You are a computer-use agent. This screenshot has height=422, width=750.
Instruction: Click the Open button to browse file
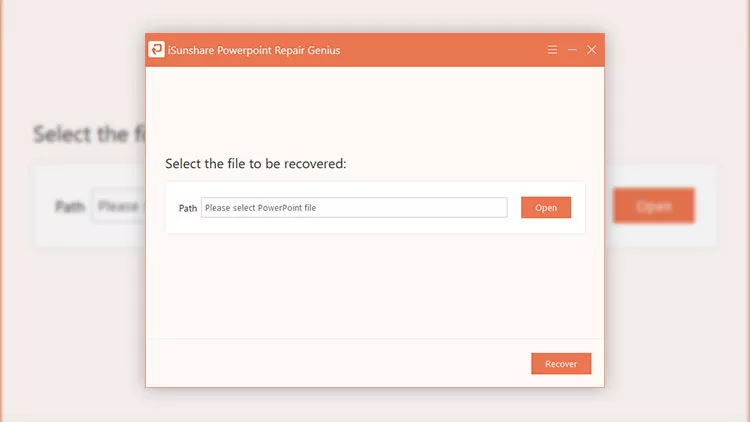[x=546, y=208]
